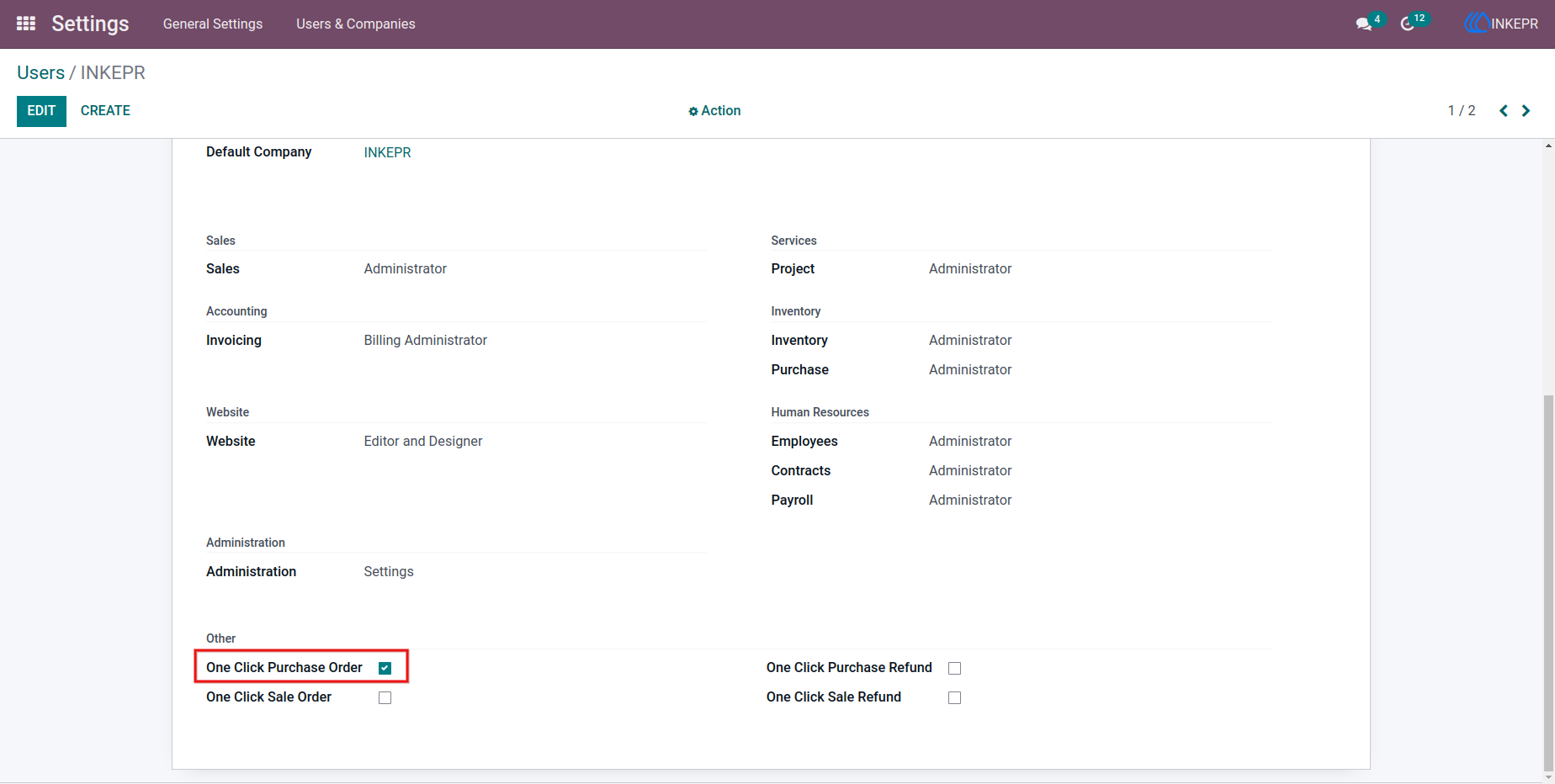The height and width of the screenshot is (784, 1555).
Task: Open the INKEPR user menu in the navbar
Action: [x=1502, y=24]
